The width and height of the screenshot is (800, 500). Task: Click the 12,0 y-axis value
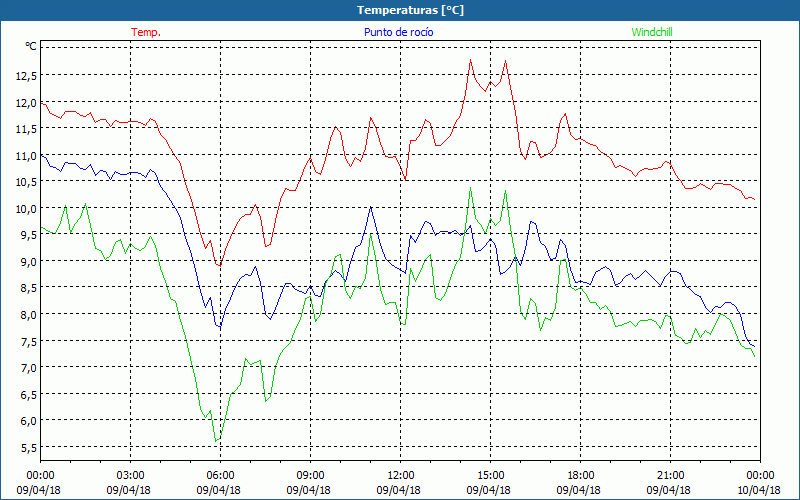[x=26, y=103]
